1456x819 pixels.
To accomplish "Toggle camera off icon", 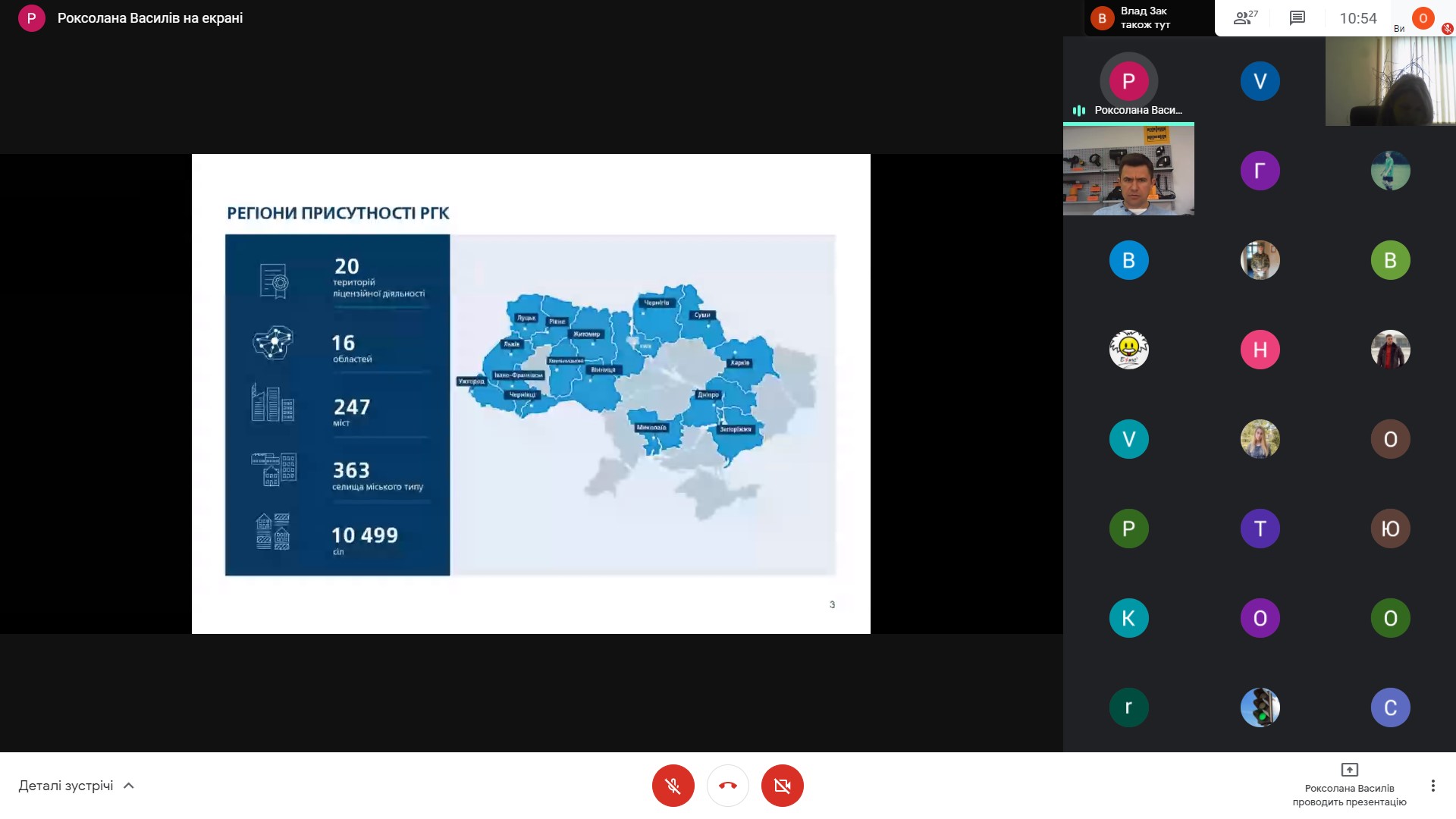I will [x=783, y=786].
